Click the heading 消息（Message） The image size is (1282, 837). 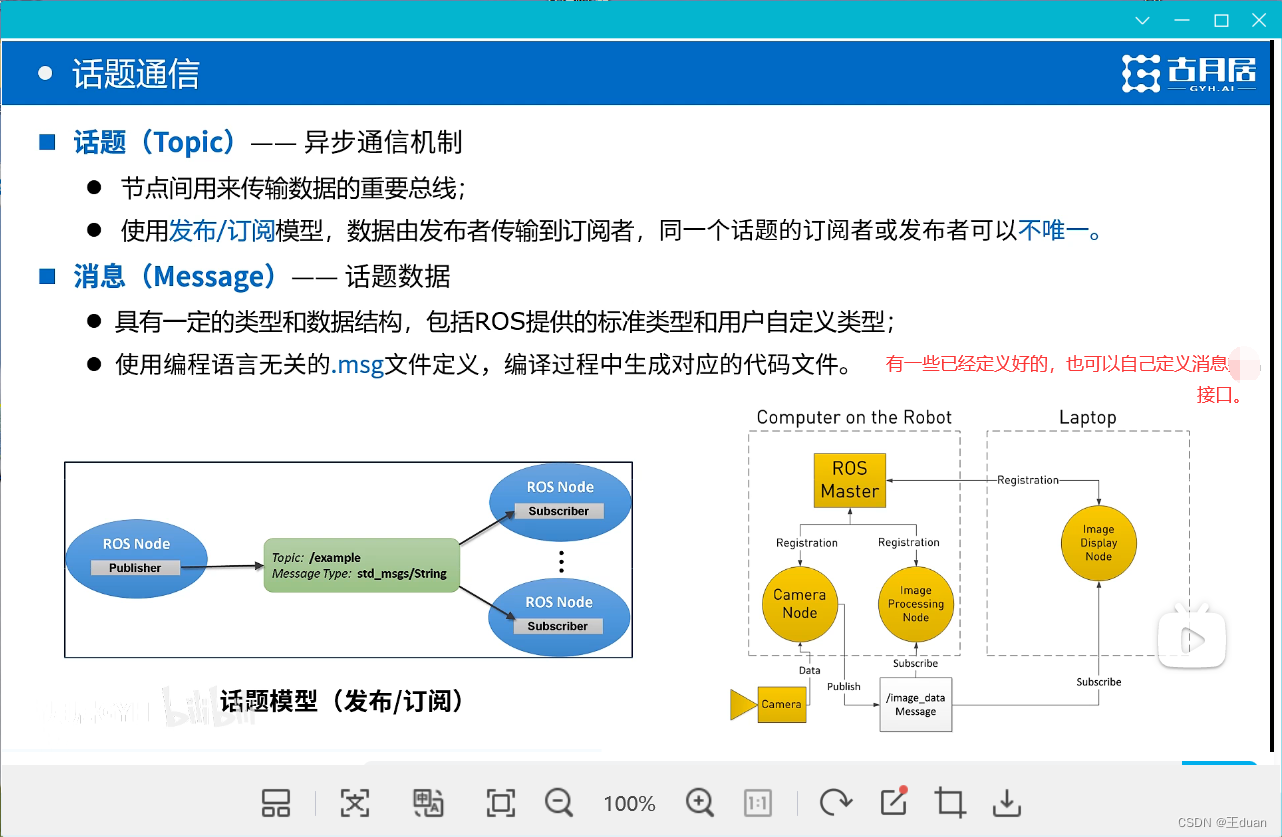click(x=175, y=276)
